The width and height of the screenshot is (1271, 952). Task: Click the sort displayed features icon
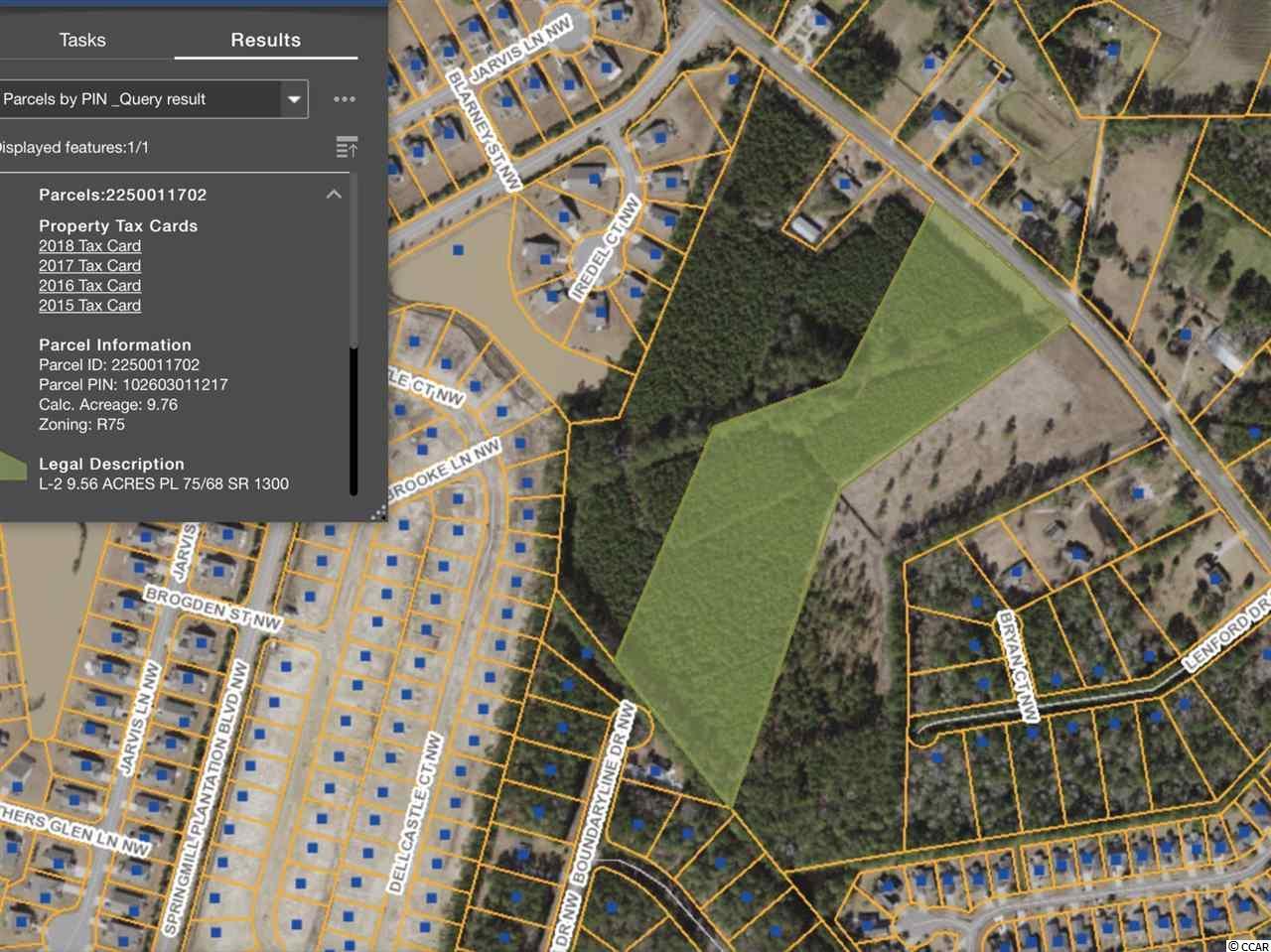[x=347, y=148]
